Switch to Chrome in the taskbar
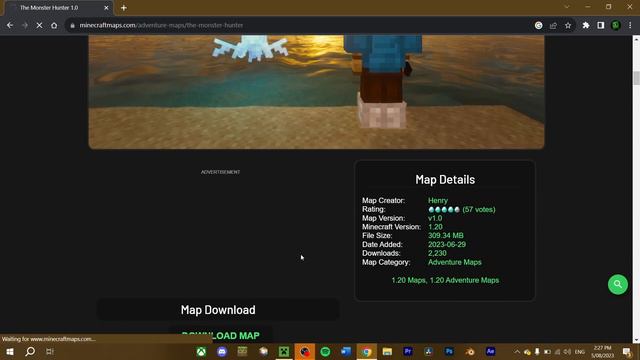This screenshot has height=360, width=640. [367, 351]
